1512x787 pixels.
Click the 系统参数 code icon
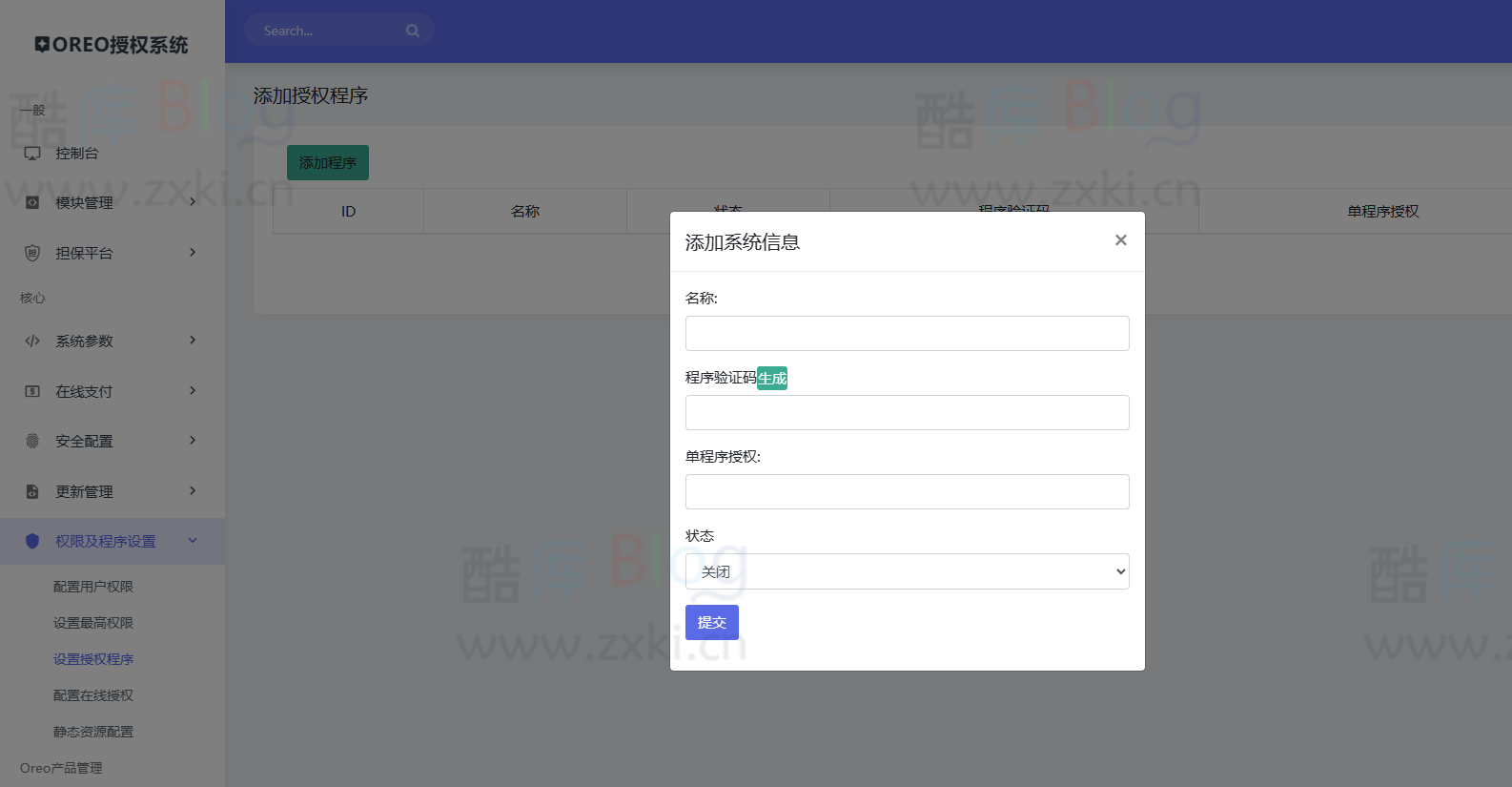32,341
